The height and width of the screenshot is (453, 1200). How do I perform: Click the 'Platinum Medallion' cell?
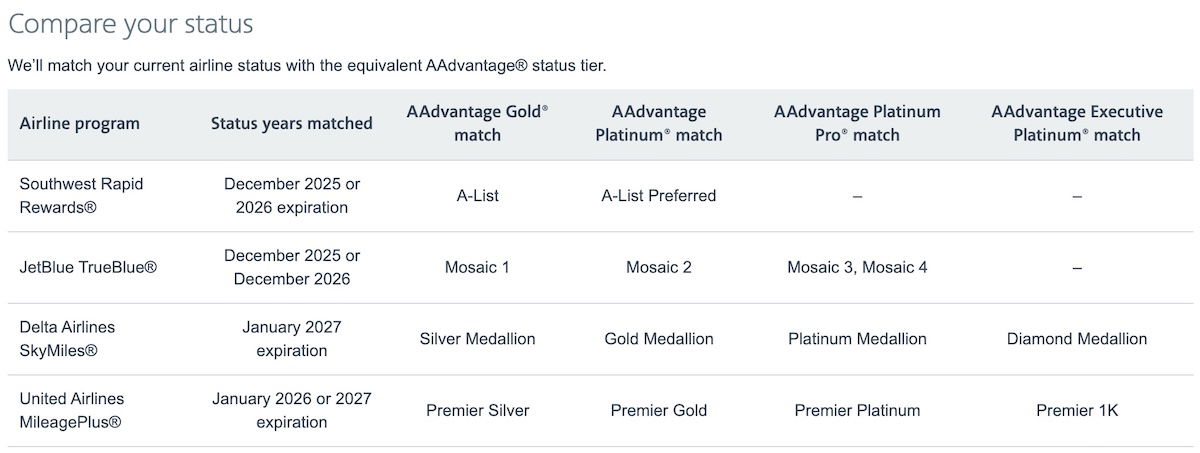[x=857, y=339]
